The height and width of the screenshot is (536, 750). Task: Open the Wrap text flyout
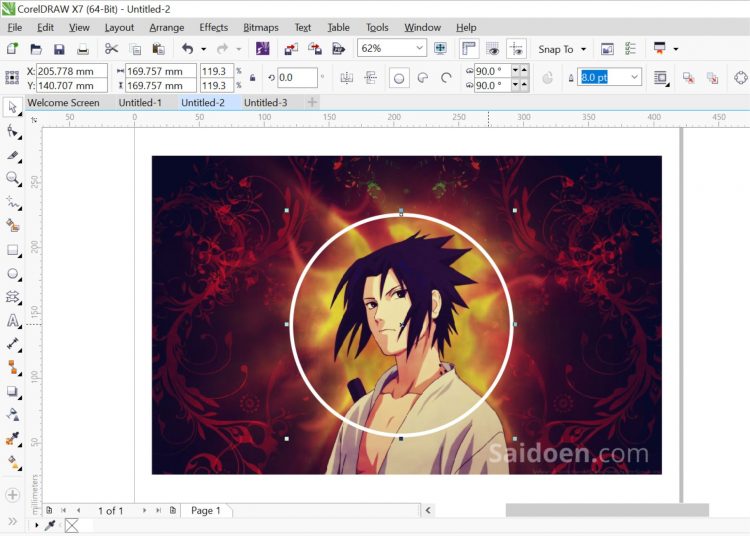661,78
